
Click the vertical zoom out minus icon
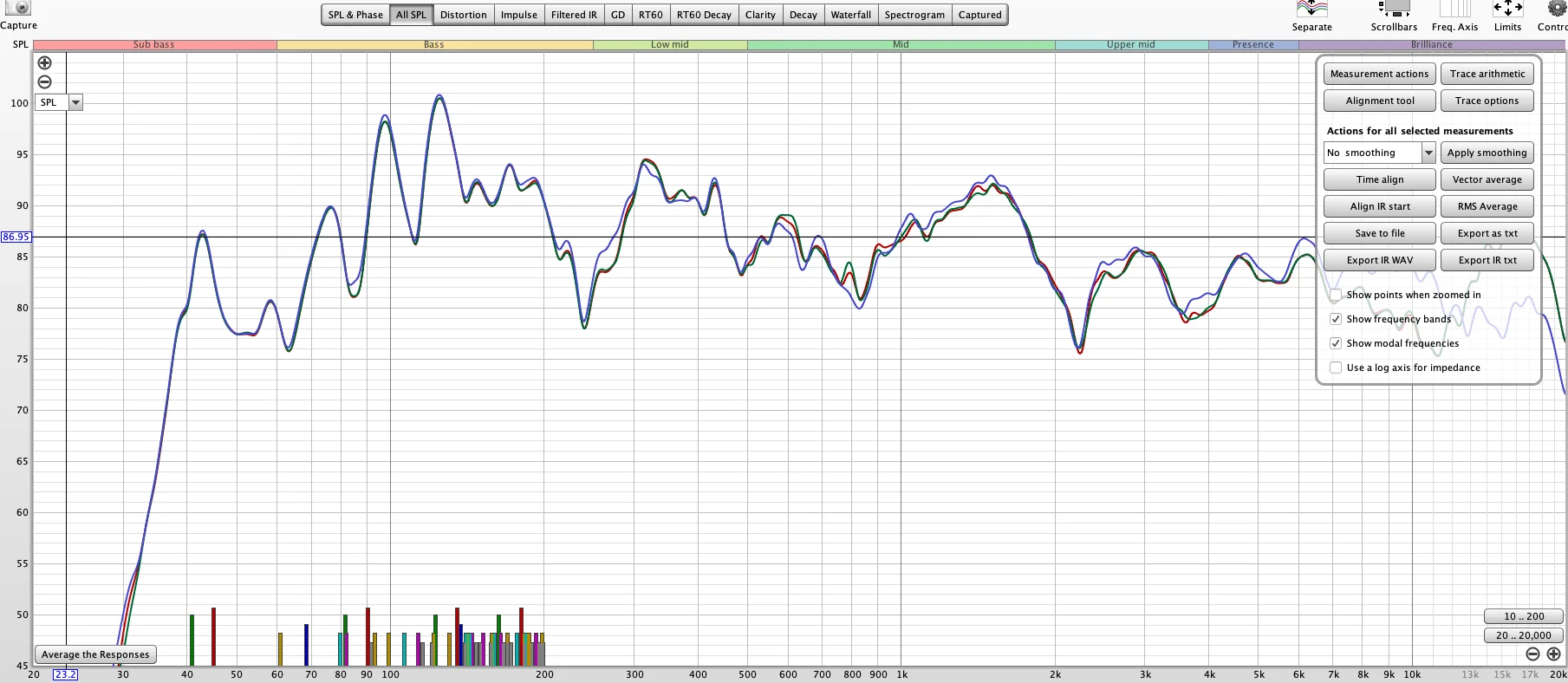(x=45, y=82)
